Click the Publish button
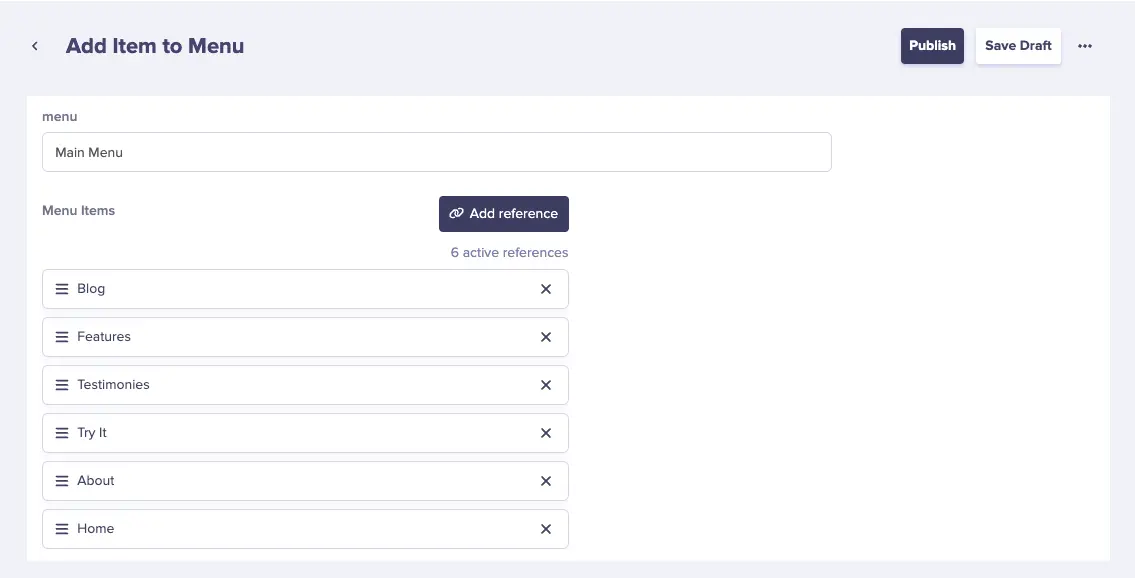Screen dimensions: 1135x578 click(932, 46)
